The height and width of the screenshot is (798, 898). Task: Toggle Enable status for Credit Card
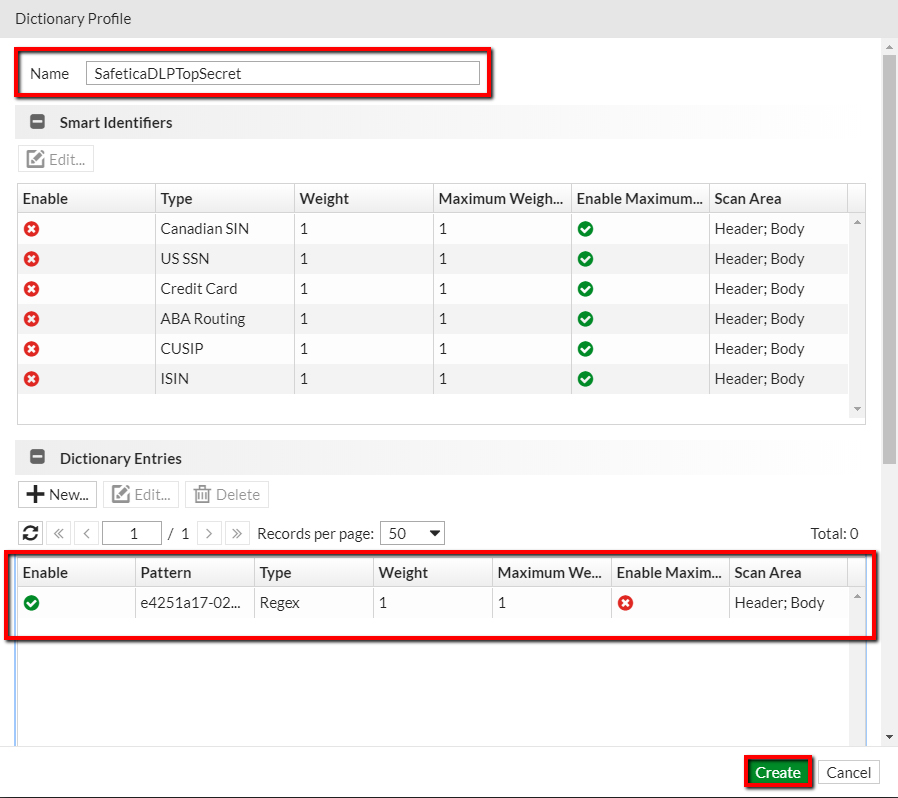click(x=31, y=289)
